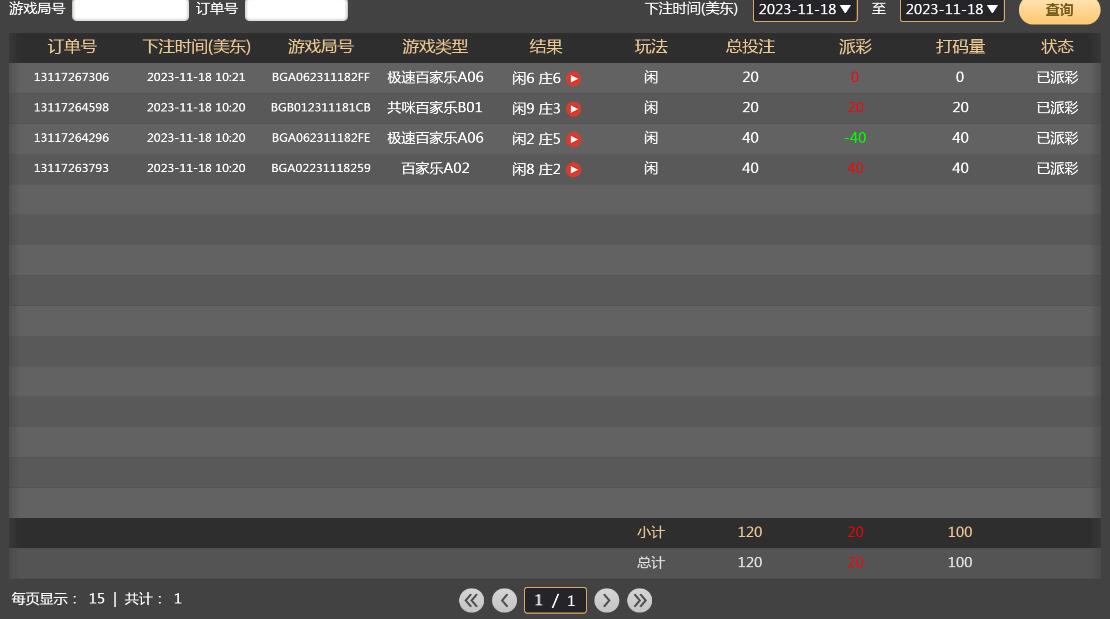The width and height of the screenshot is (1110, 619).
Task: Go to previous page arrow icon
Action: click(x=505, y=601)
